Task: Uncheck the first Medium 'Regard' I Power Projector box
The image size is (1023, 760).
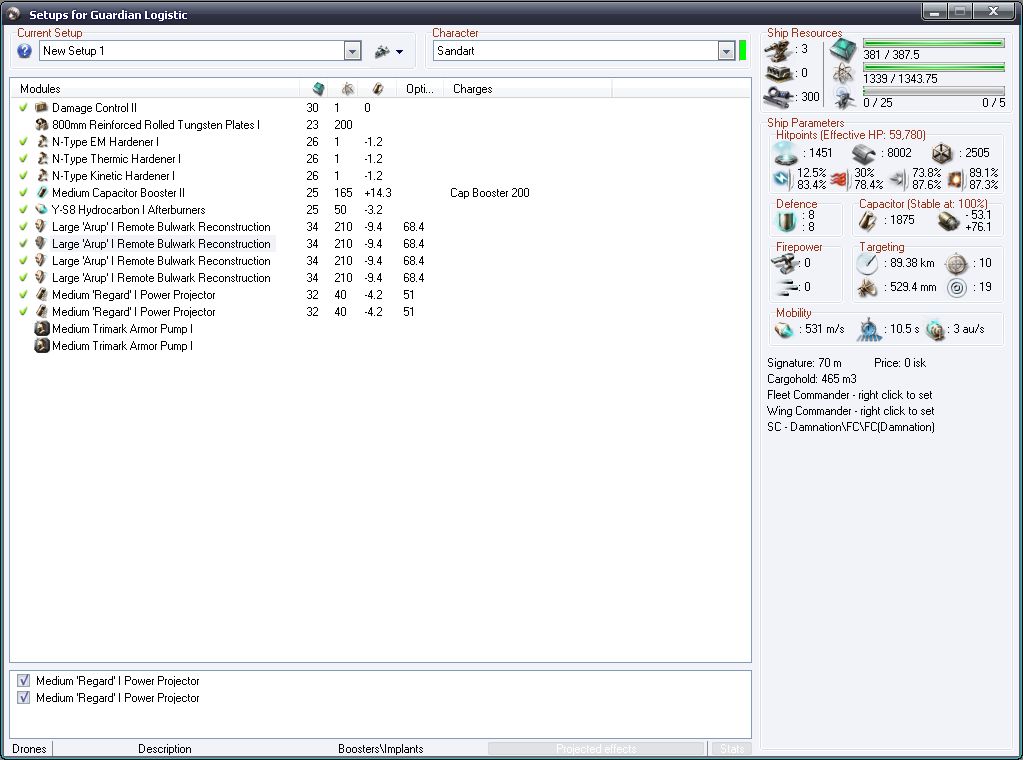Action: click(x=23, y=680)
